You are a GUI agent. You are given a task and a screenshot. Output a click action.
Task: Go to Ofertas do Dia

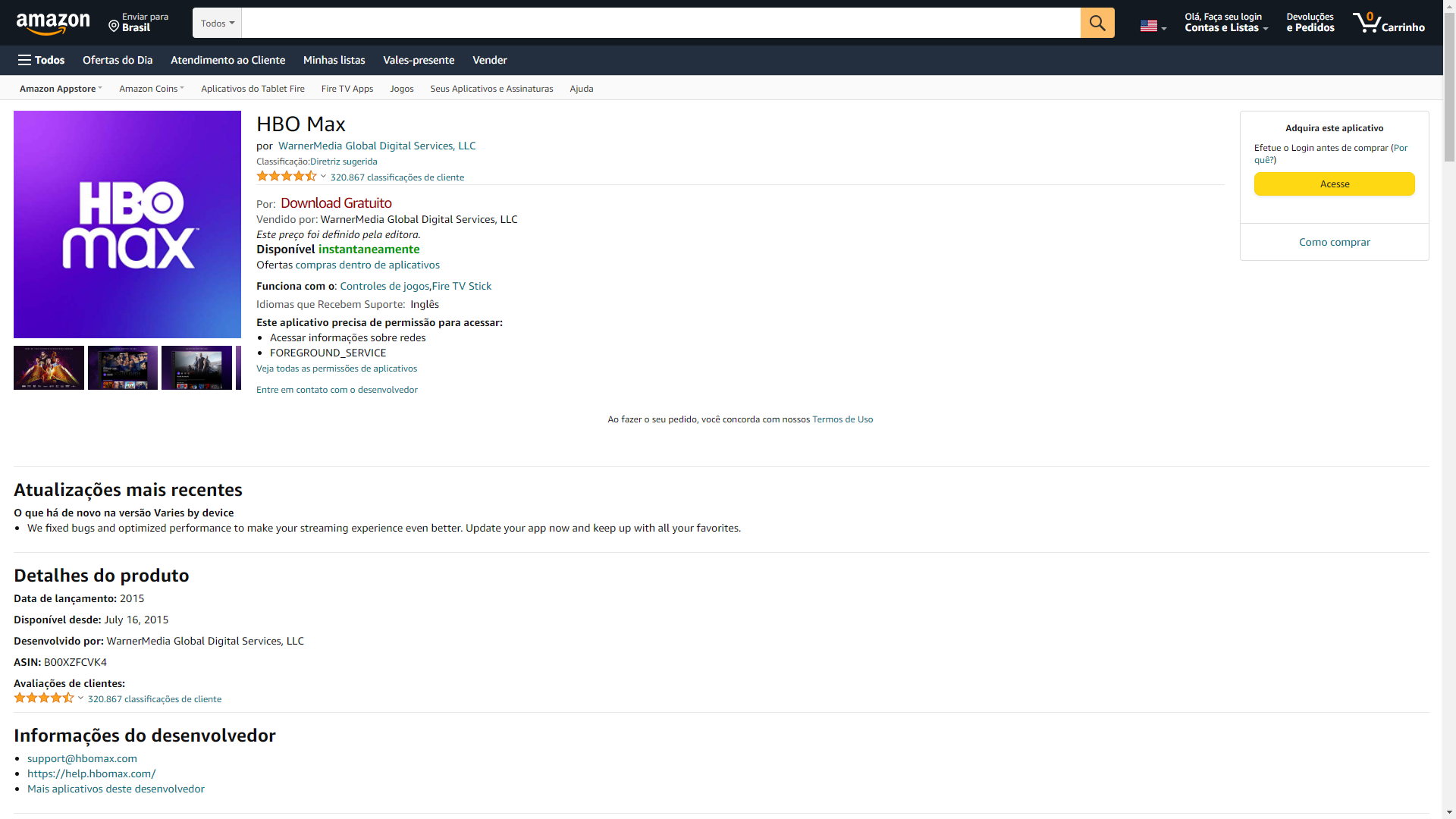click(118, 60)
